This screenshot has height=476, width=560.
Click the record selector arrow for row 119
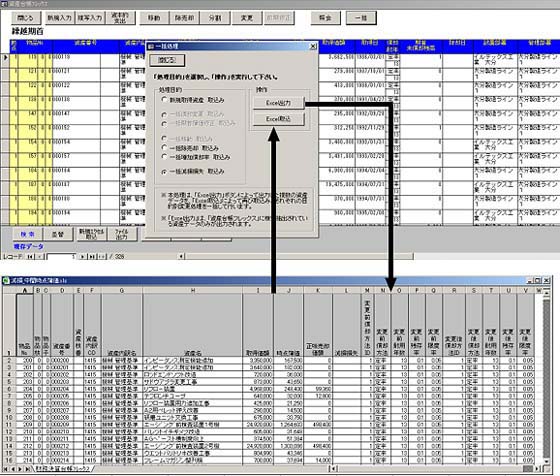click(x=5, y=57)
